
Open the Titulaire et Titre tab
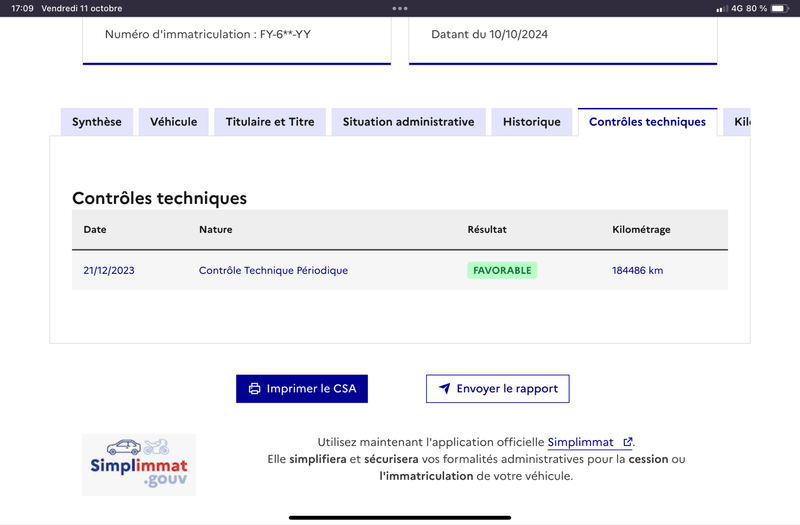[x=270, y=122]
